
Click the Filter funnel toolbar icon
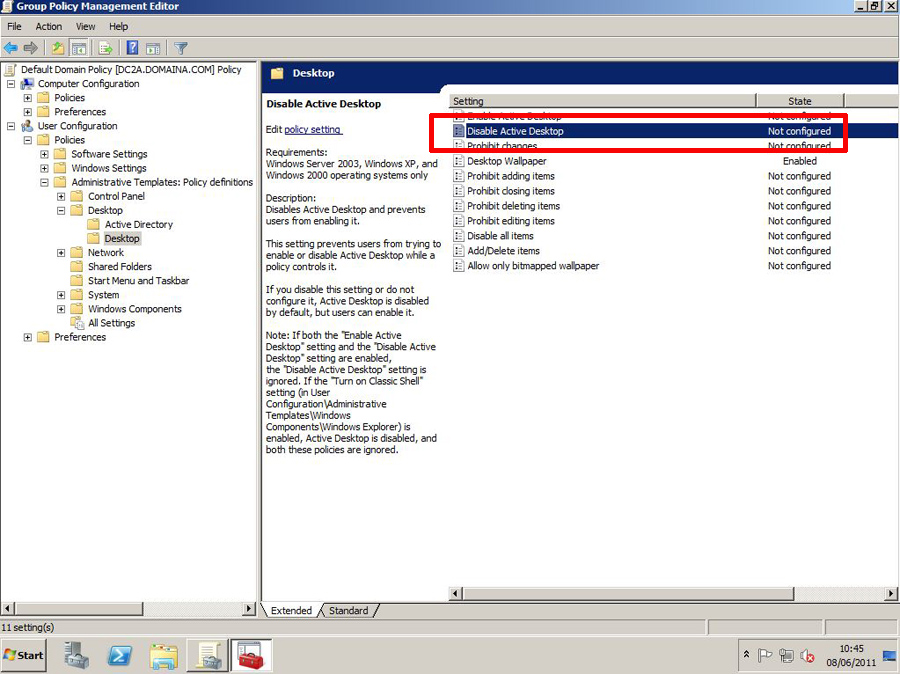click(181, 48)
